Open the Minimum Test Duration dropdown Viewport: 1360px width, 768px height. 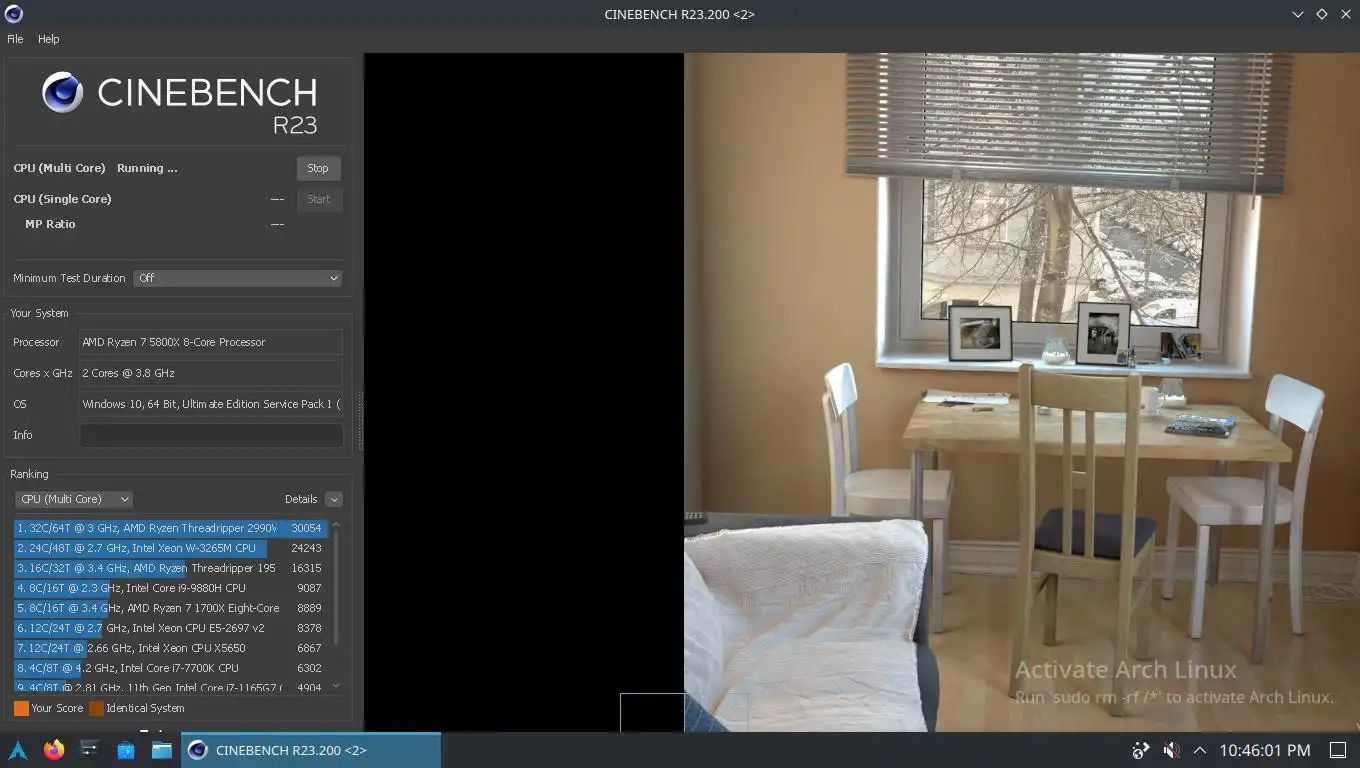coord(238,278)
